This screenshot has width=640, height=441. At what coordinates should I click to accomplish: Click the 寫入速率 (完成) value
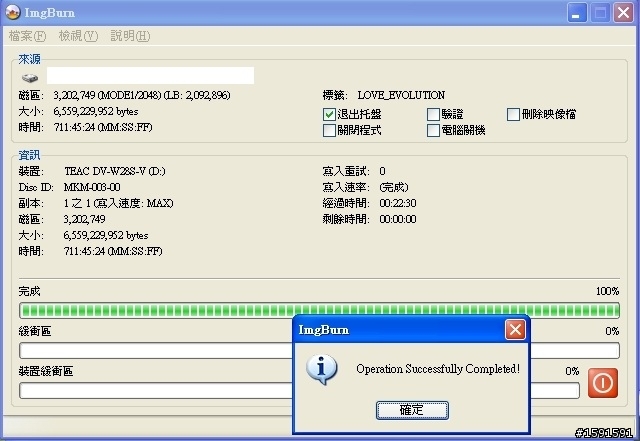[x=393, y=187]
